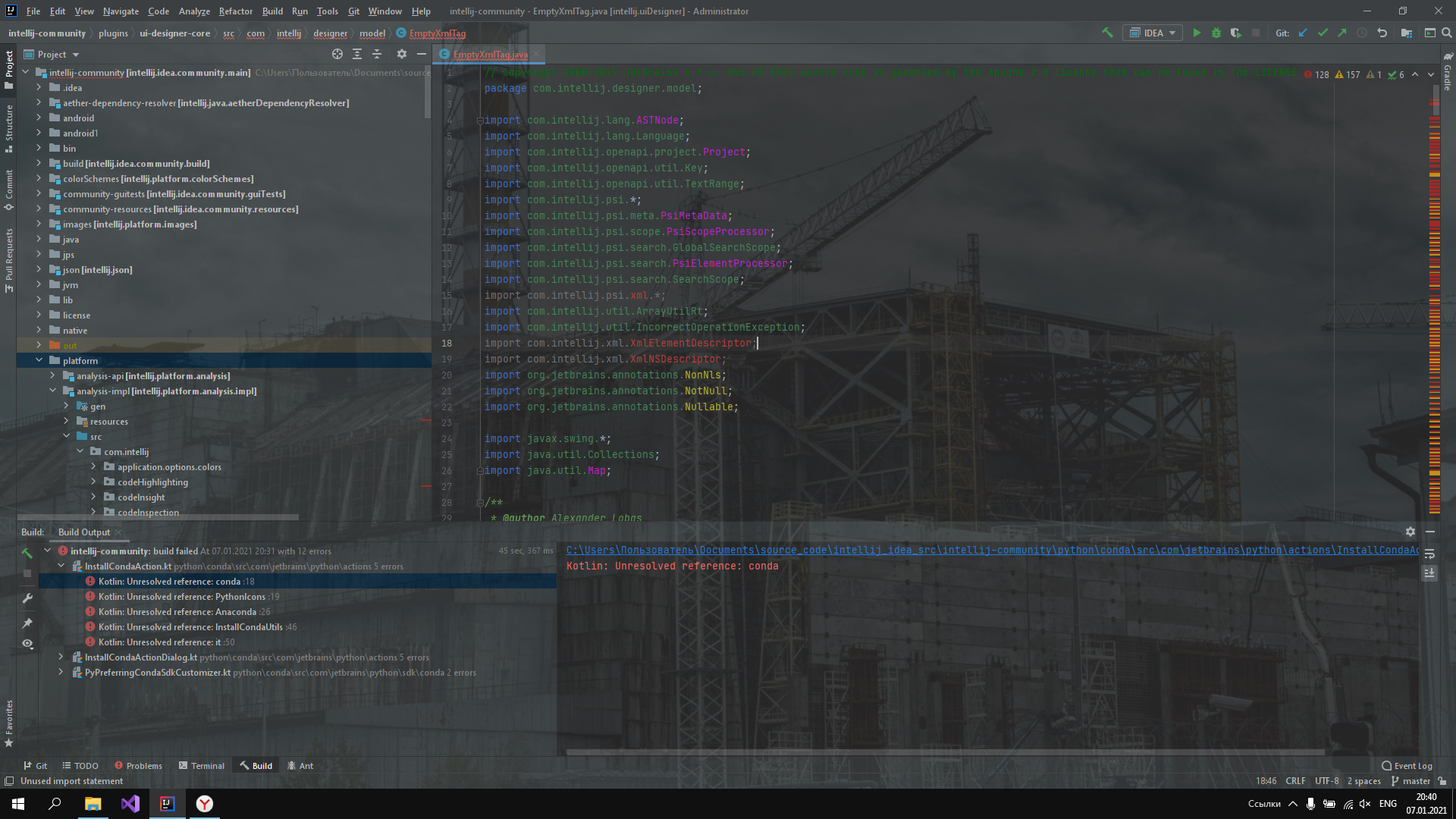This screenshot has height=819, width=1456.
Task: Expand the android folder in project tree
Action: pos(39,118)
